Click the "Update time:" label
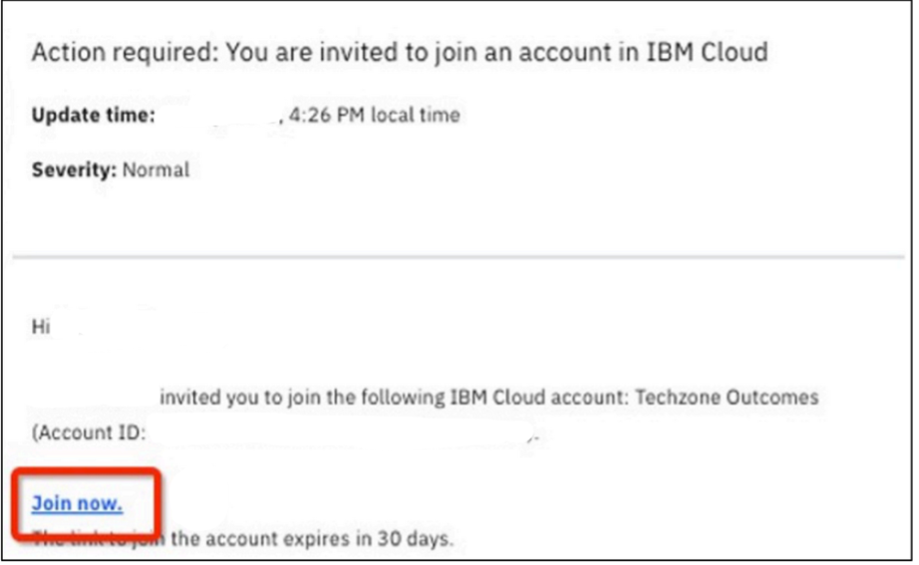 93,115
